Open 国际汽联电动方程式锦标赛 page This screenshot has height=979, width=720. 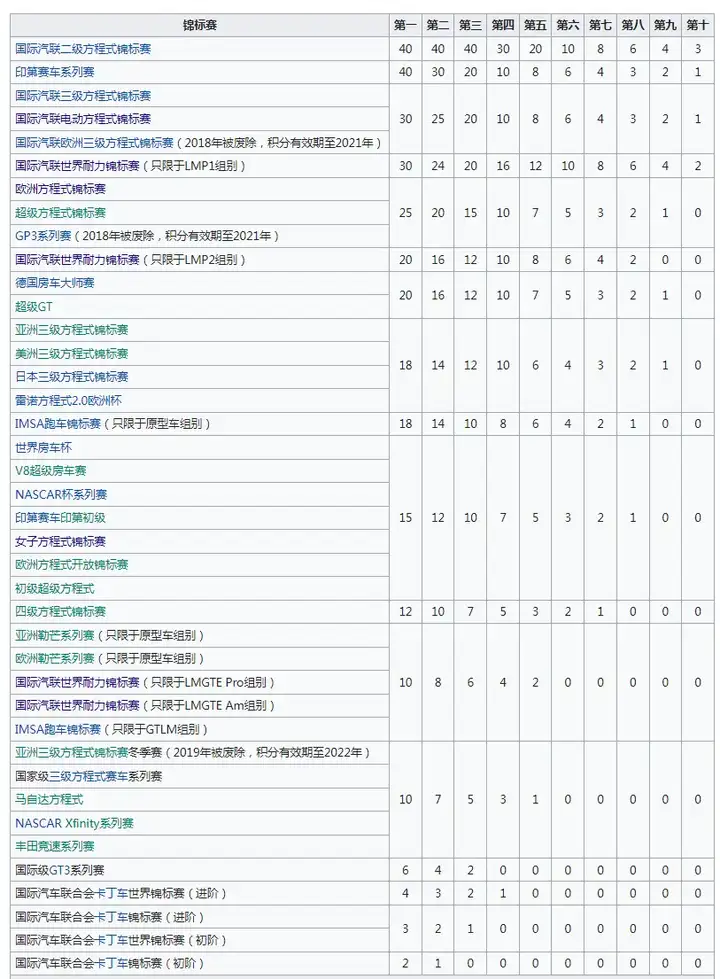83,119
